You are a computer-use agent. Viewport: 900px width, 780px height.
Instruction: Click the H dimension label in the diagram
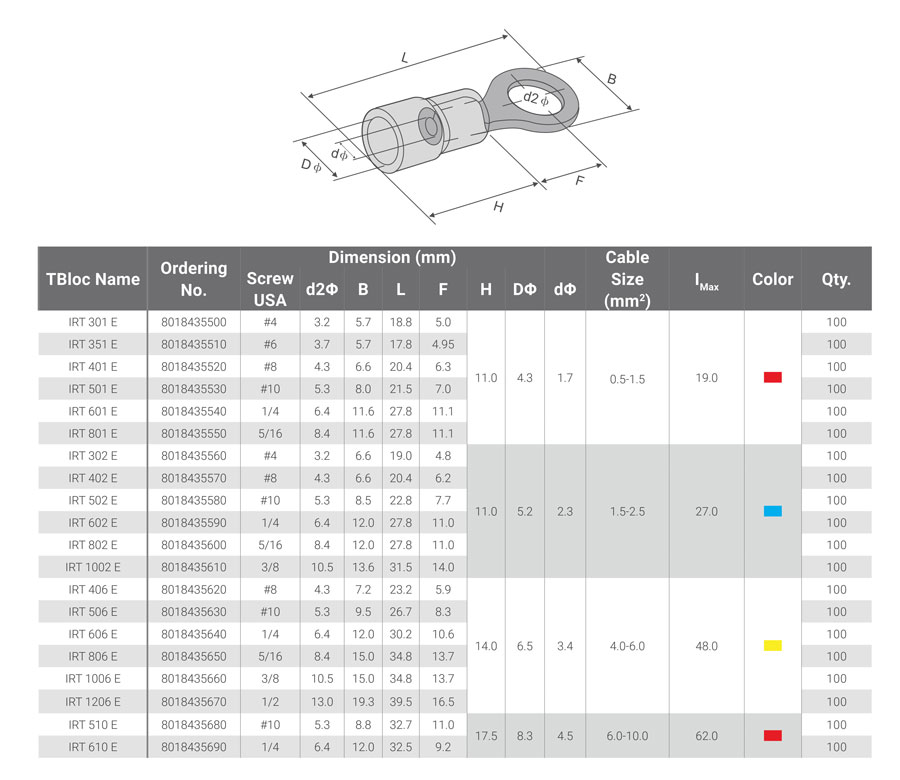[497, 207]
